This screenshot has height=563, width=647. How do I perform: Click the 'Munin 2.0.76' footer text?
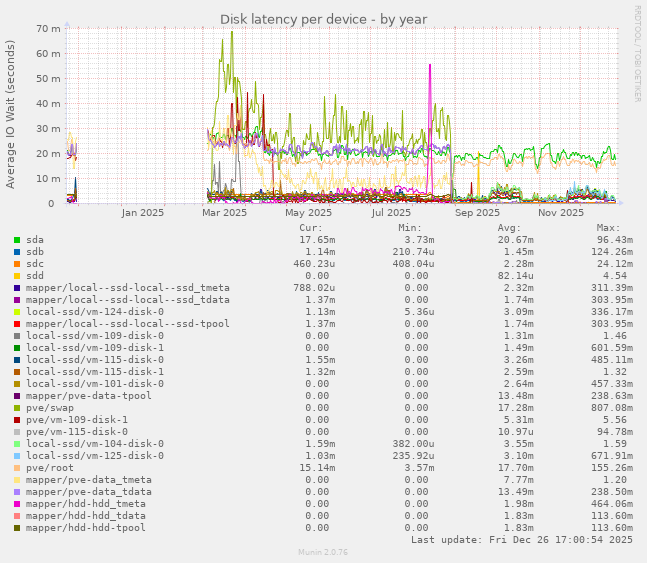tap(323, 552)
